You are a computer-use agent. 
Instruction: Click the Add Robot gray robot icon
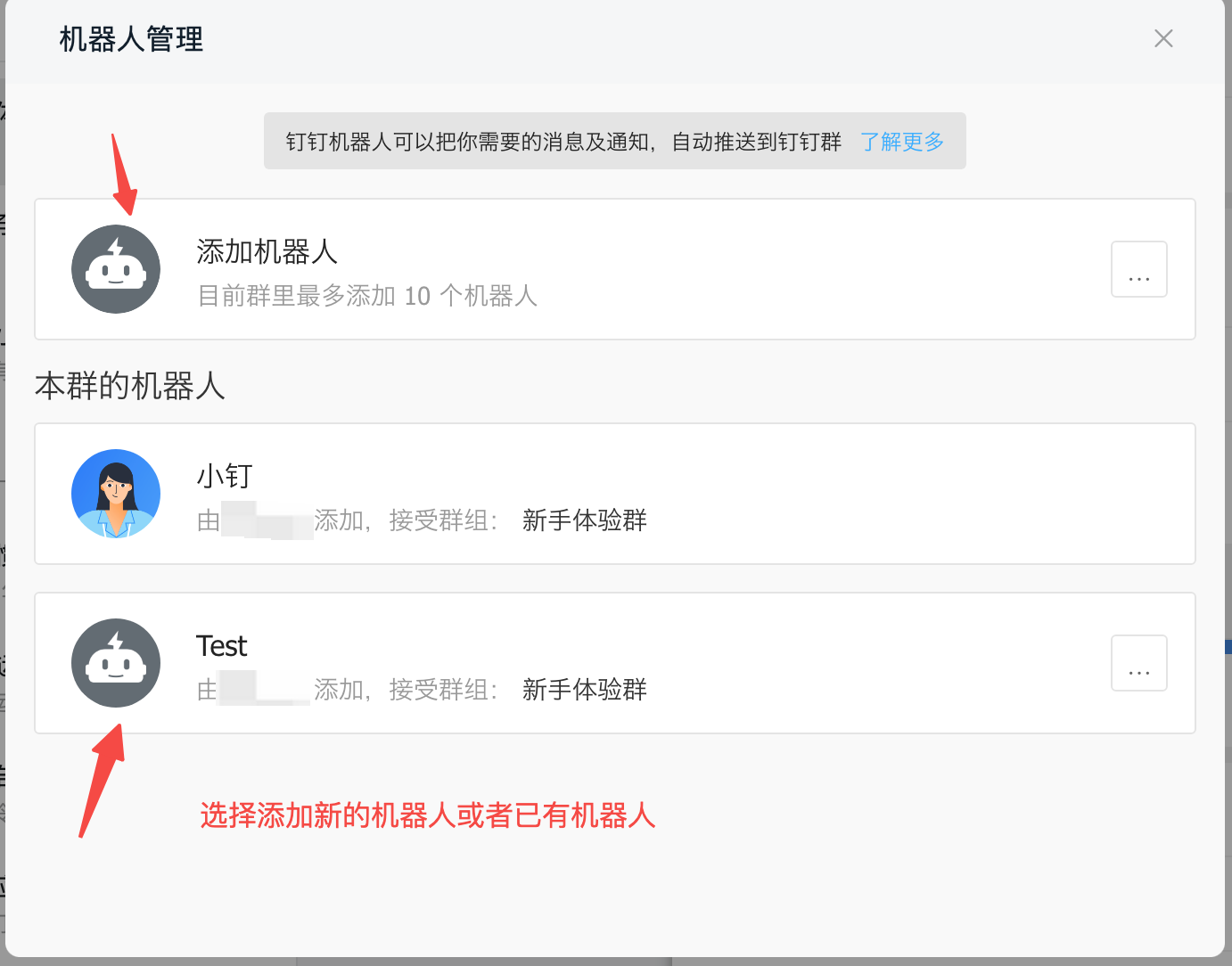pos(116,269)
